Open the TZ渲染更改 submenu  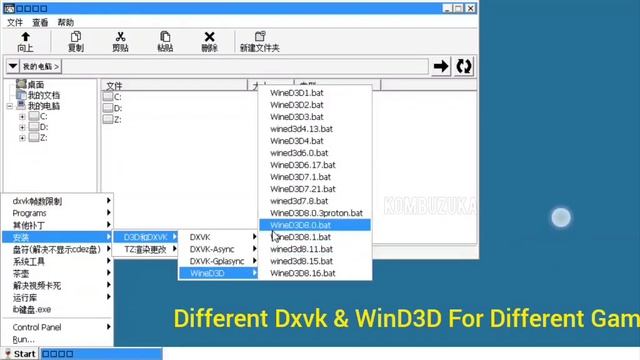pos(145,249)
